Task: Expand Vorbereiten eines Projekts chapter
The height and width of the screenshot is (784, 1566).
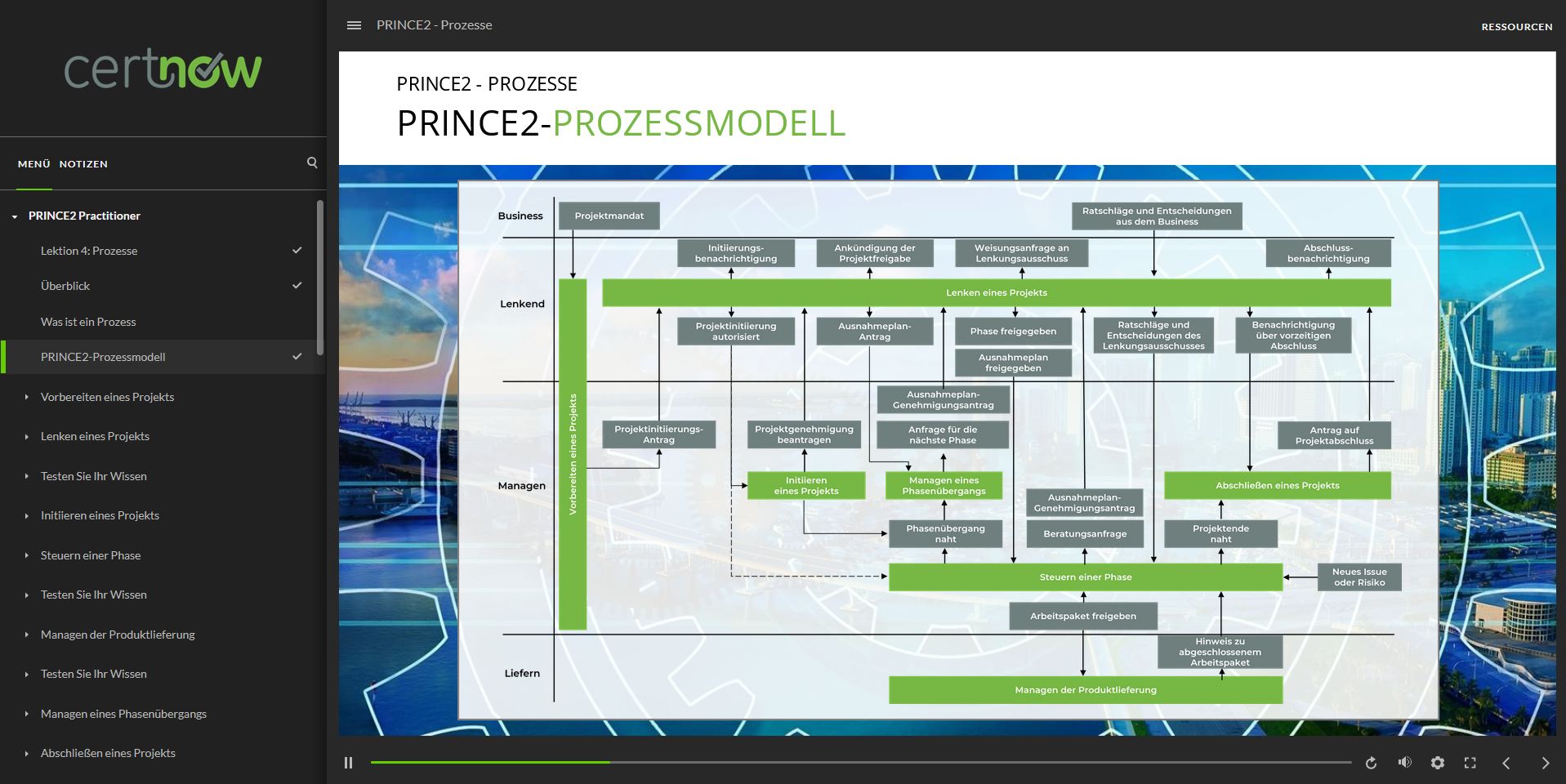Action: [x=26, y=398]
